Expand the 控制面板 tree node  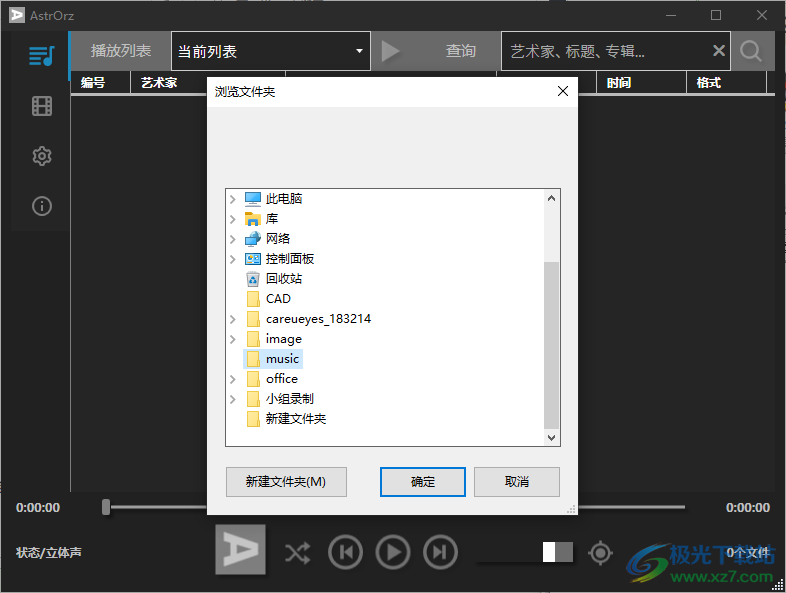point(233,259)
